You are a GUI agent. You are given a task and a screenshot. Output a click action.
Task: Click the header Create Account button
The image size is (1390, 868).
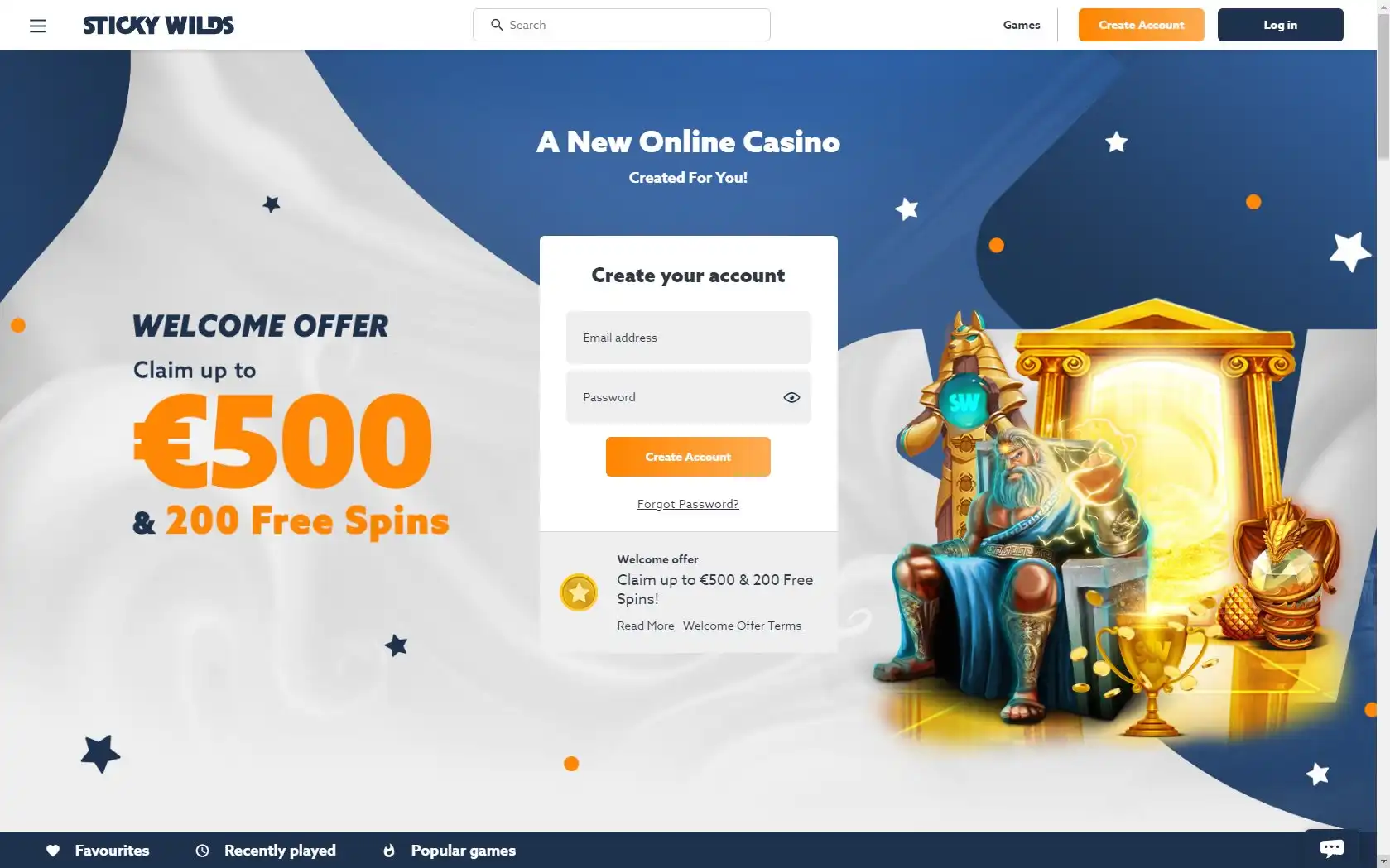pos(1141,25)
